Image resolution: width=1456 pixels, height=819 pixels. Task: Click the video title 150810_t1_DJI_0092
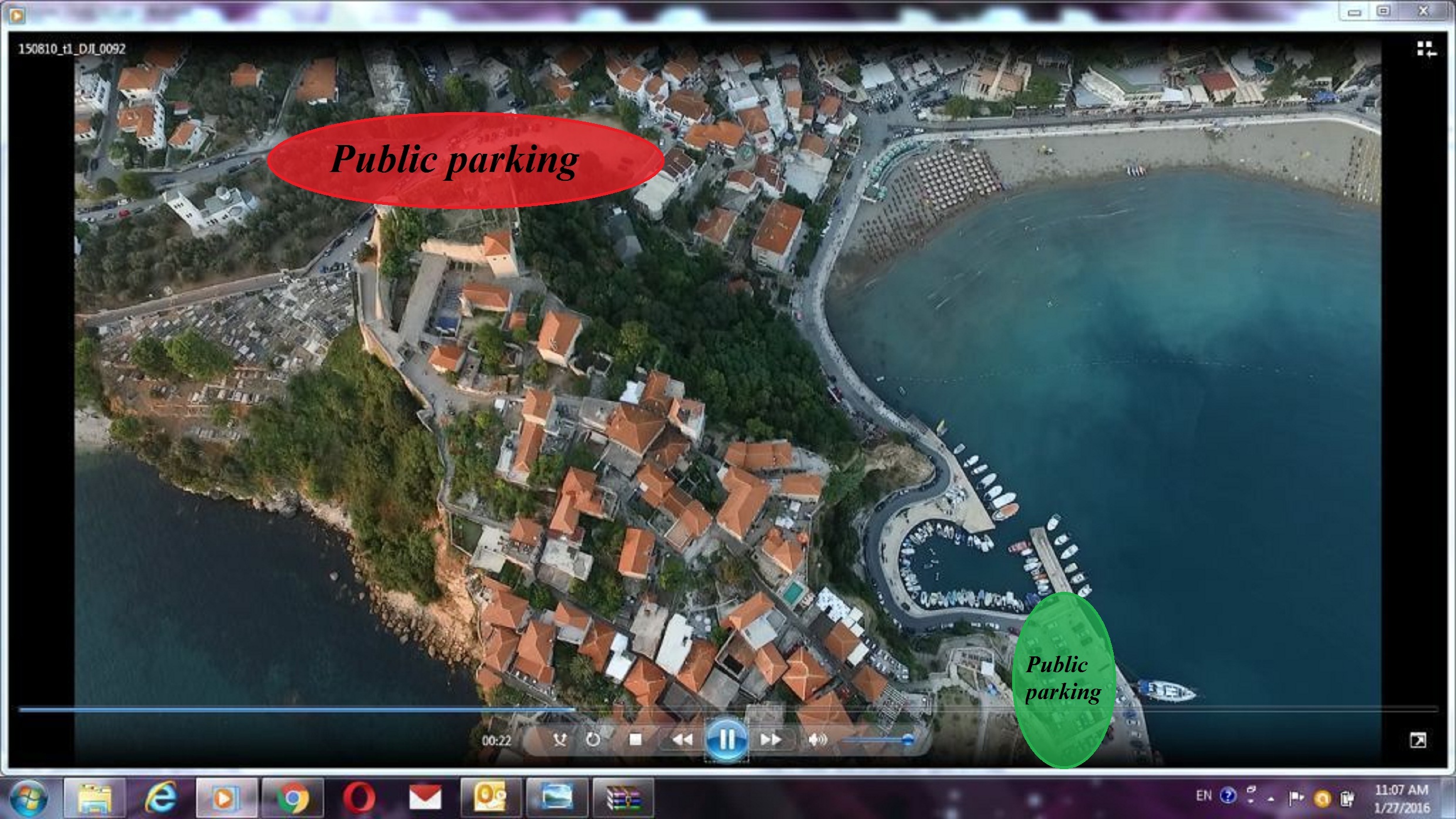[x=72, y=49]
